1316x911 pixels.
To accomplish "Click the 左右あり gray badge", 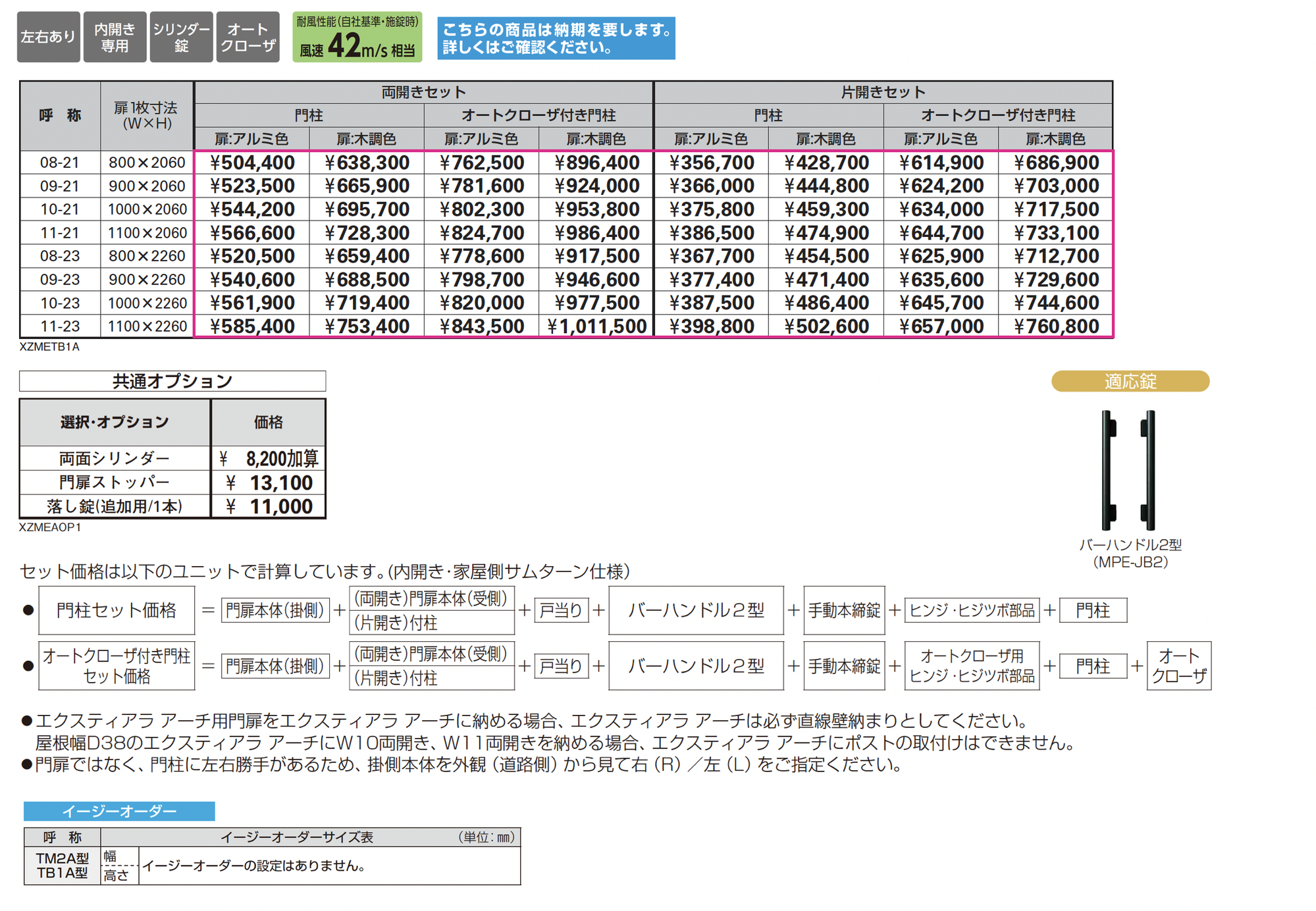I will (x=48, y=37).
